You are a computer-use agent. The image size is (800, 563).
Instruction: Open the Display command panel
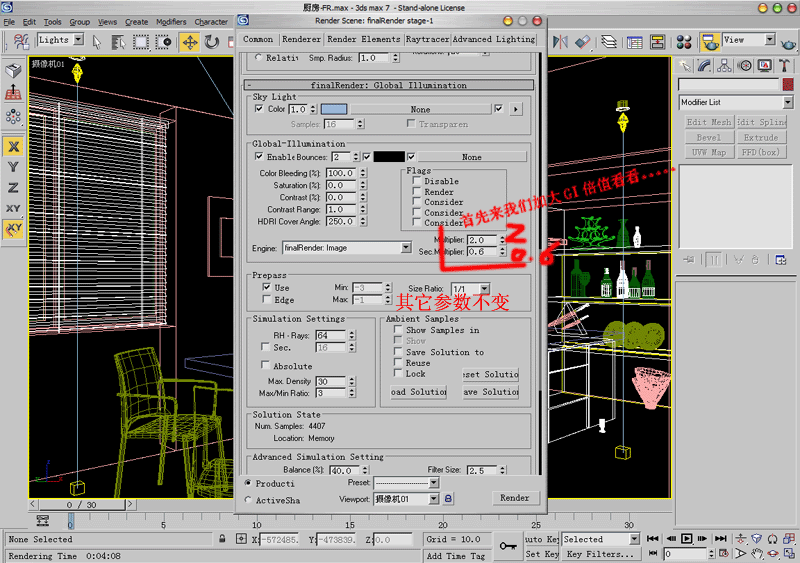click(x=763, y=64)
